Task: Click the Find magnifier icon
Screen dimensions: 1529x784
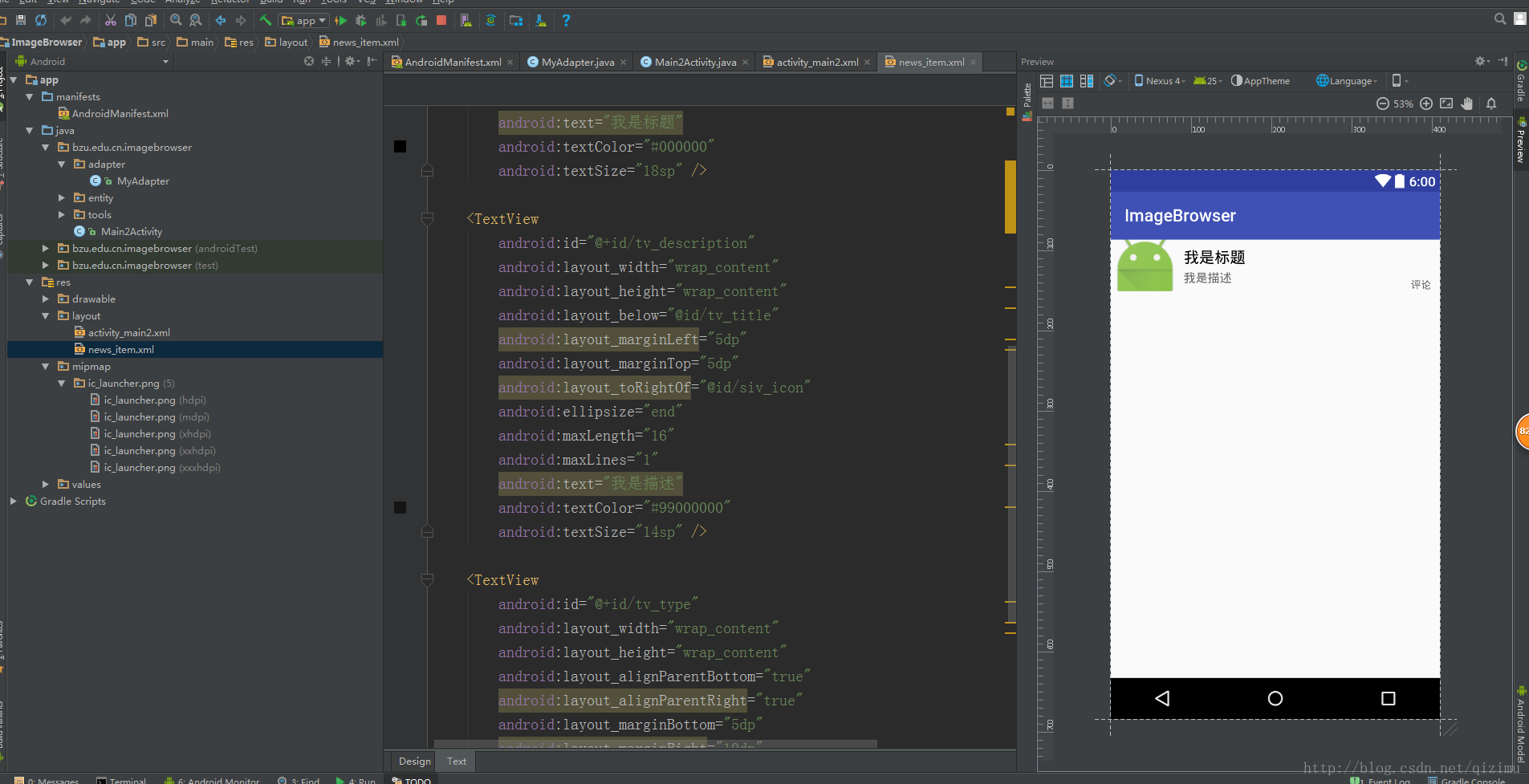Action: (176, 20)
